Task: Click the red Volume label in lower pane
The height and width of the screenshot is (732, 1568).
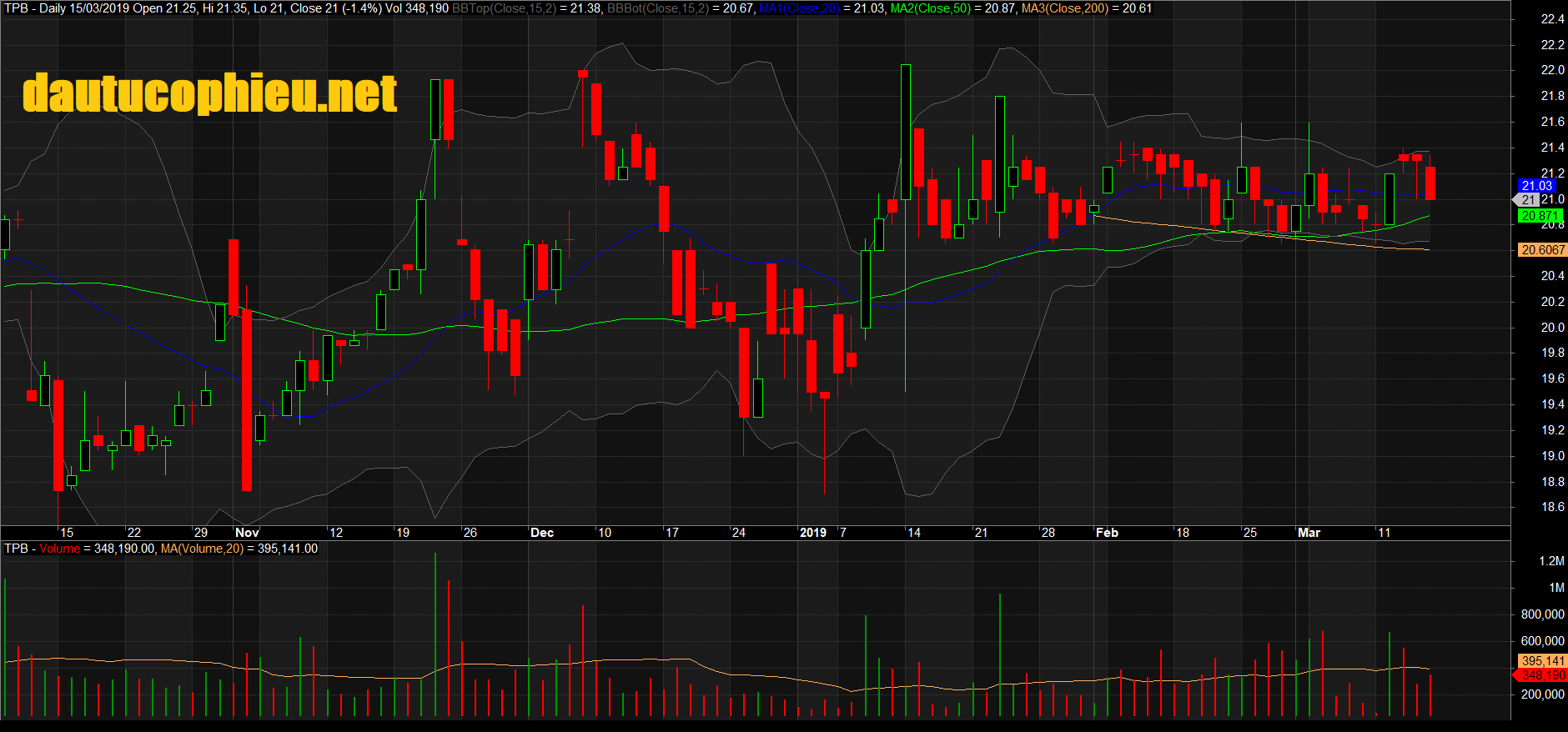Action: pyautogui.click(x=59, y=549)
